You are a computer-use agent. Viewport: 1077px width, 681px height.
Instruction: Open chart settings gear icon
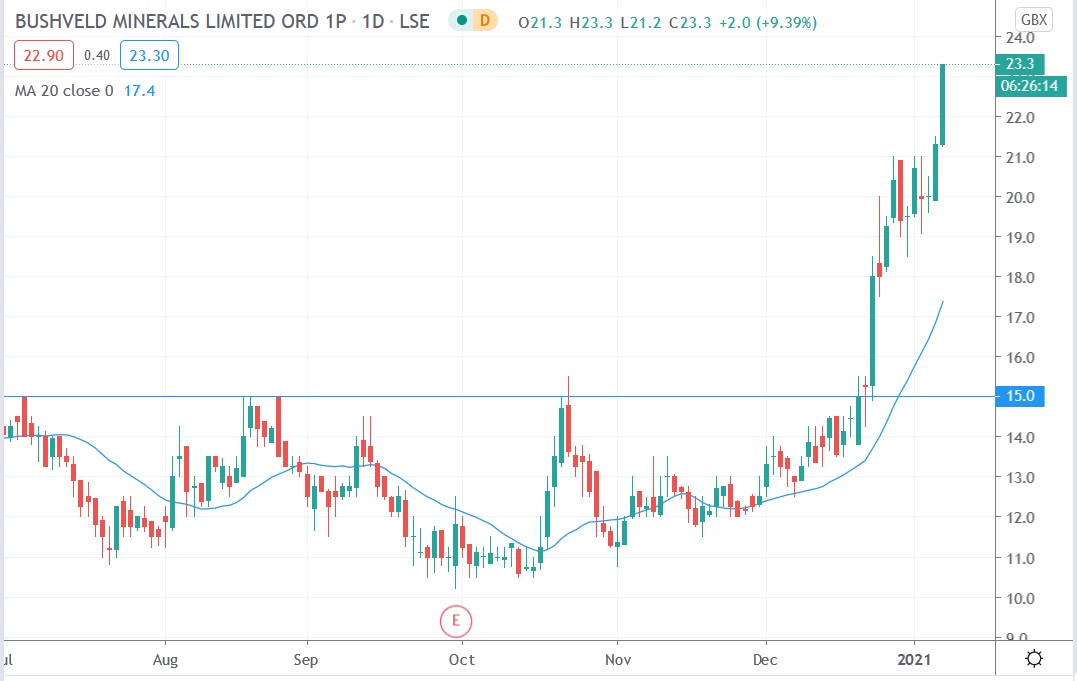(x=1034, y=659)
